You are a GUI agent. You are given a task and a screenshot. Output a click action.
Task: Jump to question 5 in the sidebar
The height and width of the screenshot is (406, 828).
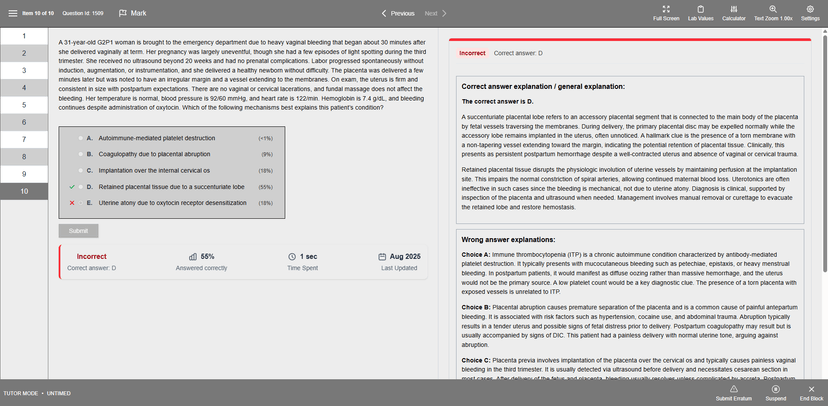24,105
